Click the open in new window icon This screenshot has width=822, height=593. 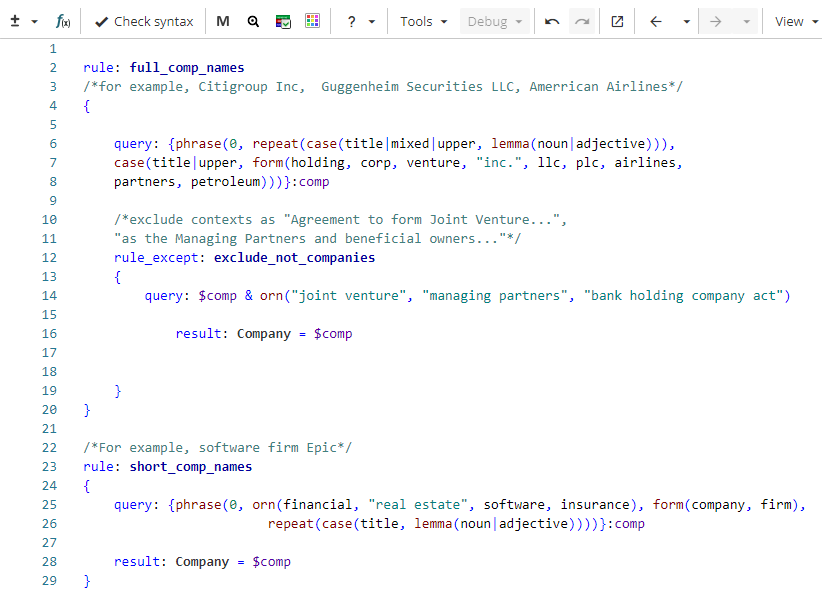tap(617, 21)
